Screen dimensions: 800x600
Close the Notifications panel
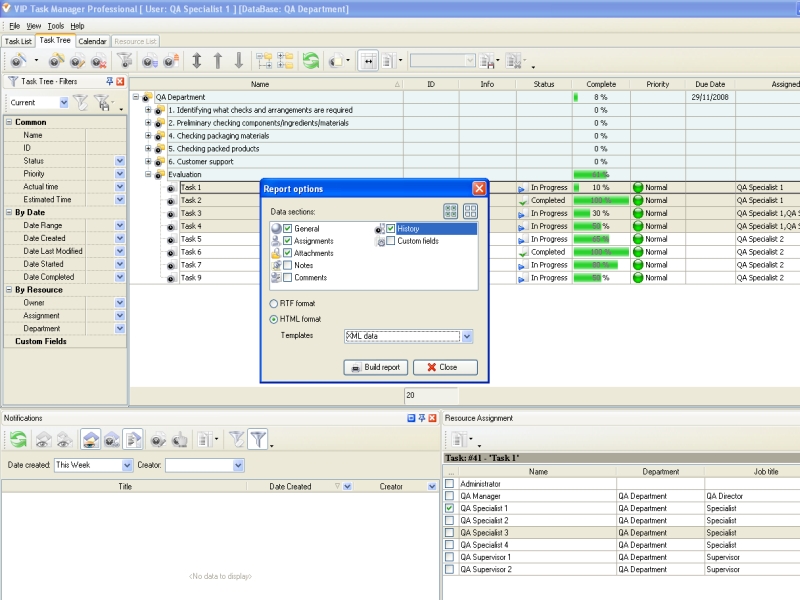[x=433, y=418]
